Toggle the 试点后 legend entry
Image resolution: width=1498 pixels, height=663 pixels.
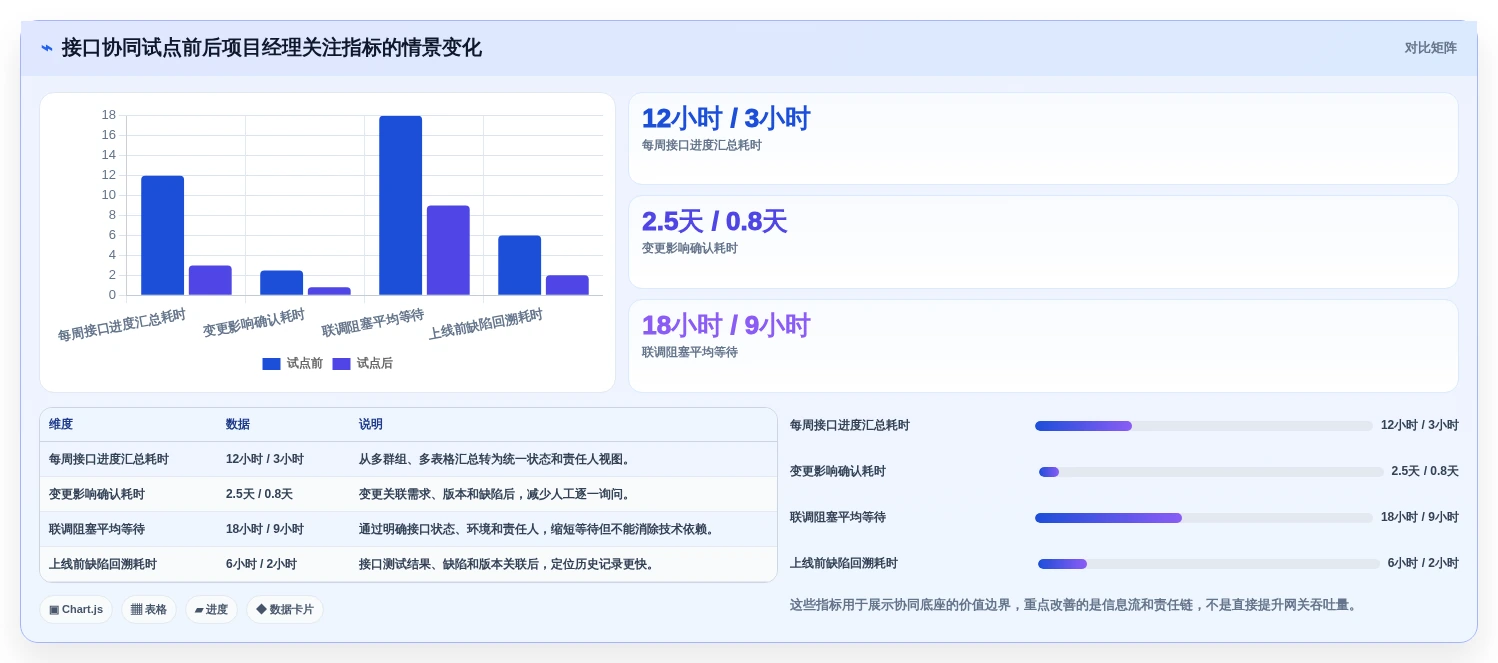pos(362,364)
